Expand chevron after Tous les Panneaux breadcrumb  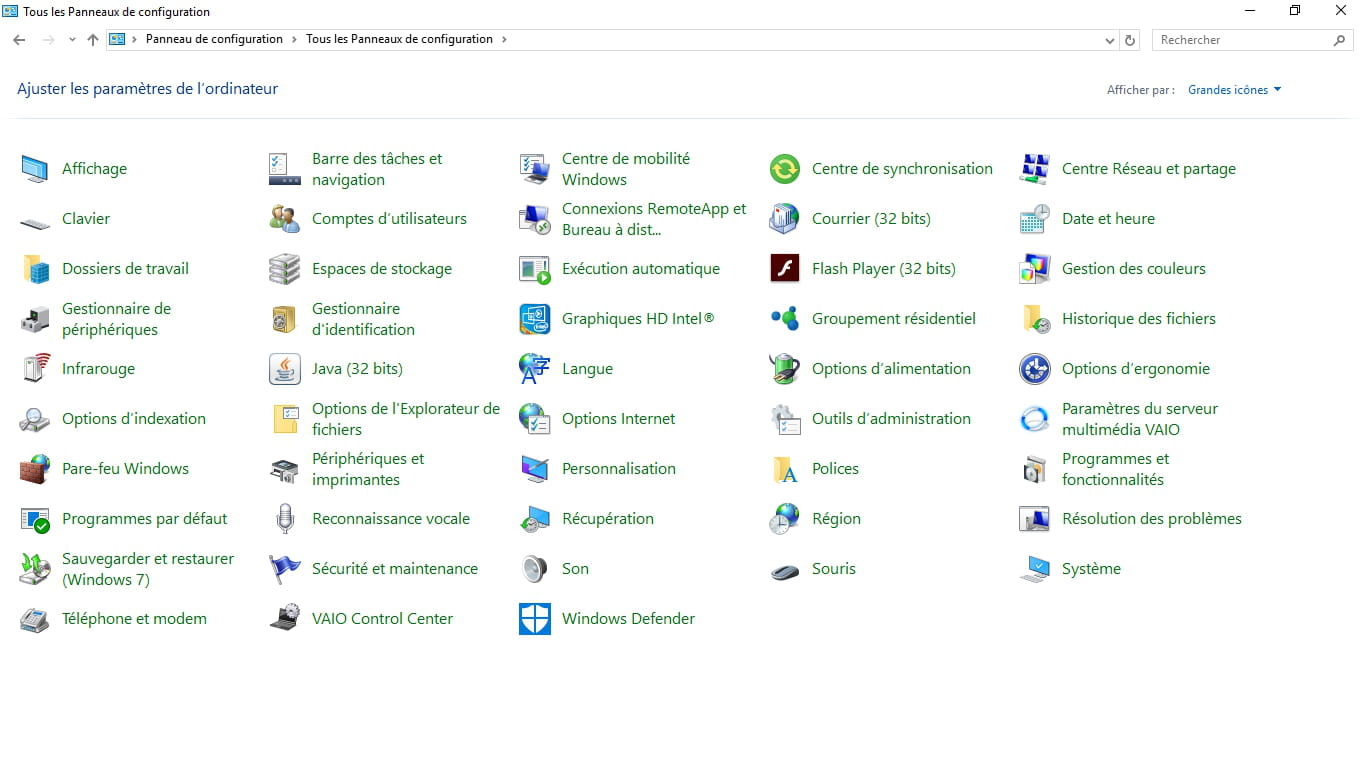click(x=504, y=40)
